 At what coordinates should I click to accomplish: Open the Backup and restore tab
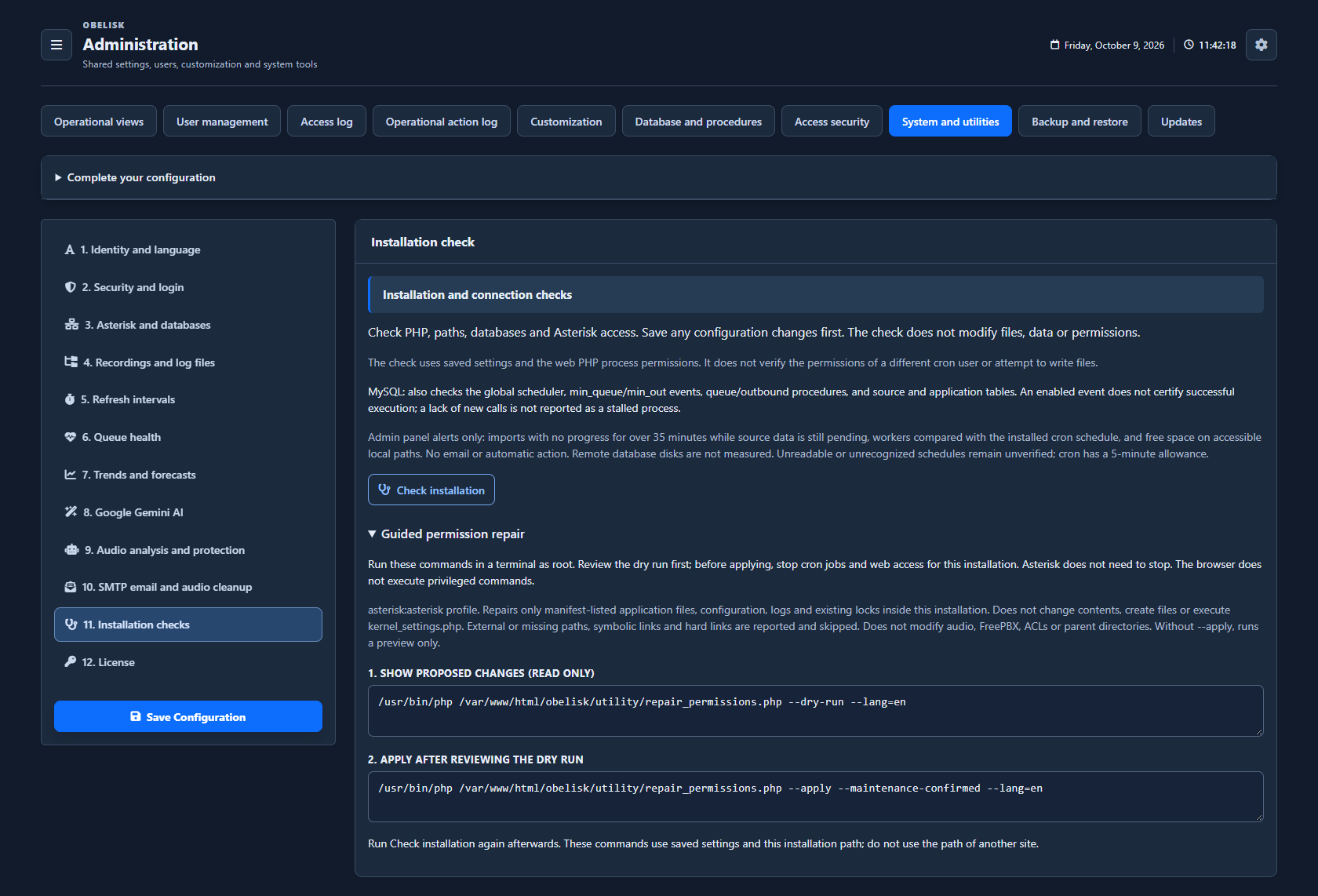pyautogui.click(x=1080, y=121)
